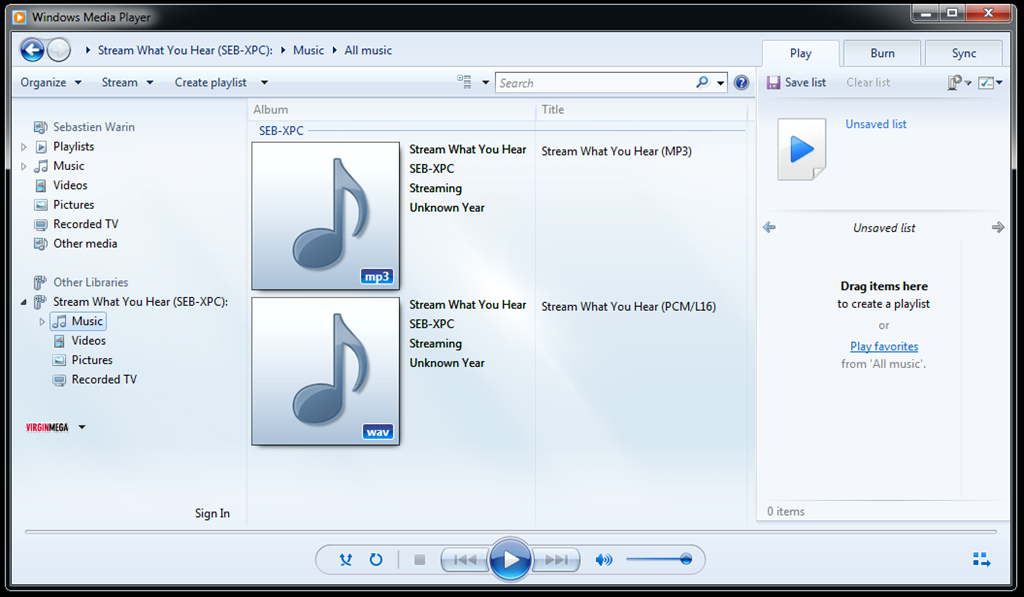This screenshot has height=597, width=1024.
Task: Open the search options dropdown arrow
Action: (720, 83)
